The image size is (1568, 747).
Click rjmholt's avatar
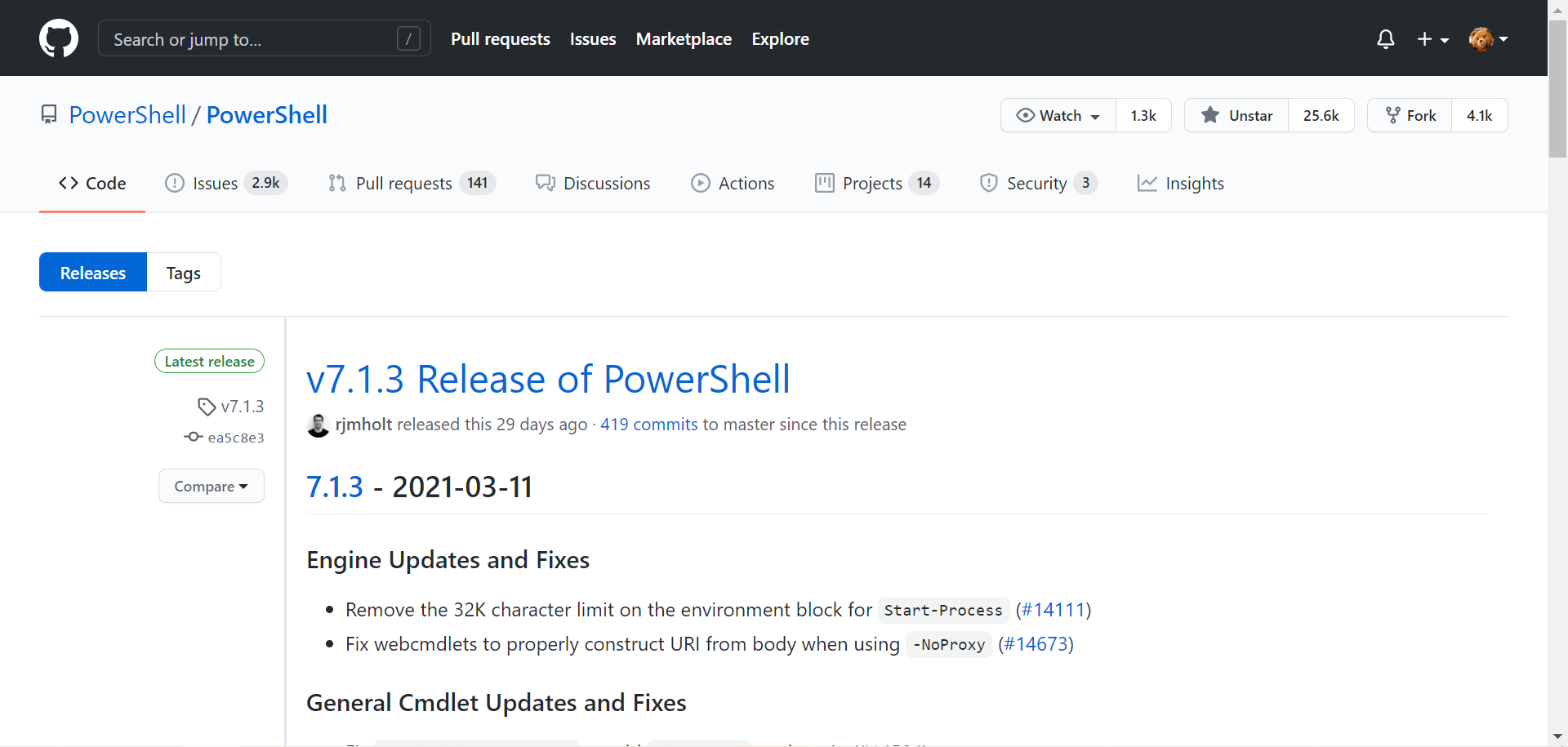[318, 425]
